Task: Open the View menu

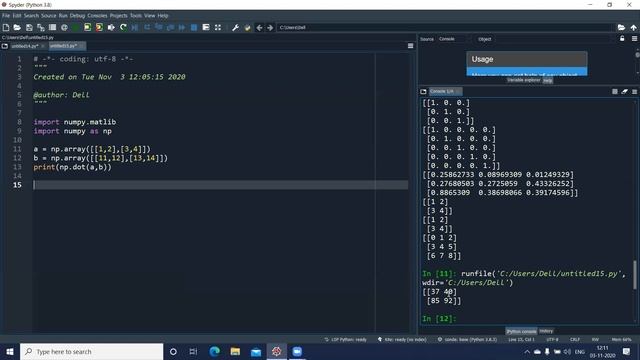Action: (x=149, y=16)
